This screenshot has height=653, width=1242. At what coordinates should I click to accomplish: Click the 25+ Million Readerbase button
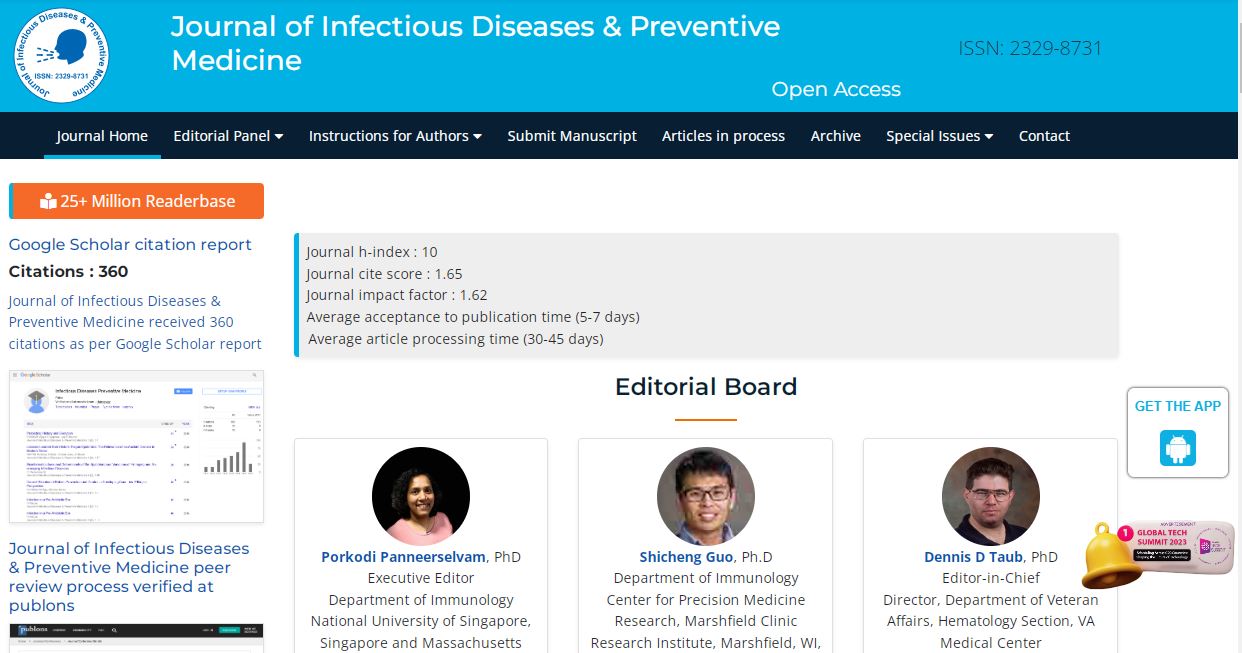(x=137, y=201)
